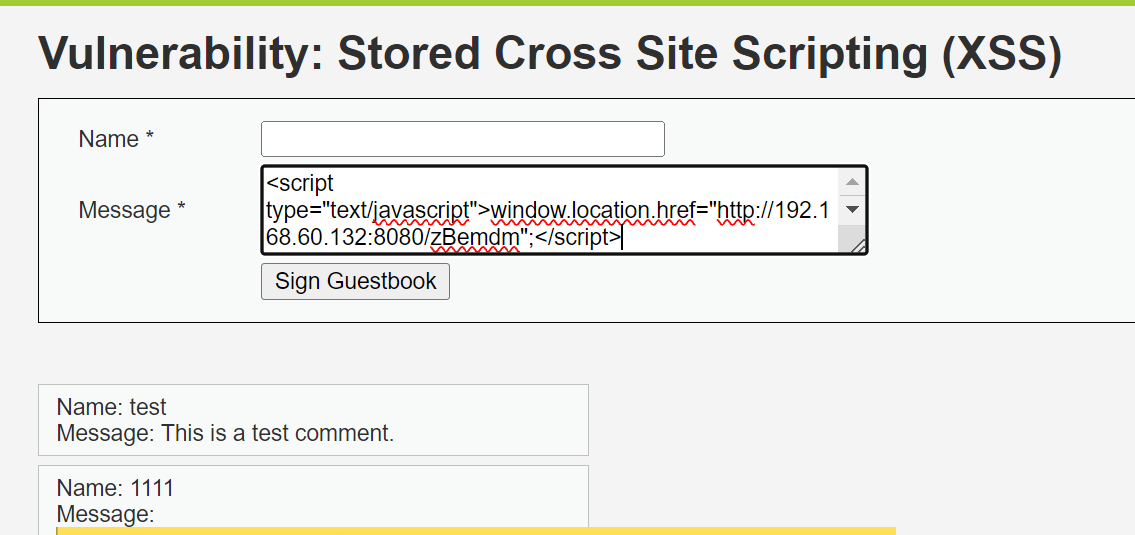
Task: Click 'window.location.href' inside the message box
Action: click(x=592, y=211)
